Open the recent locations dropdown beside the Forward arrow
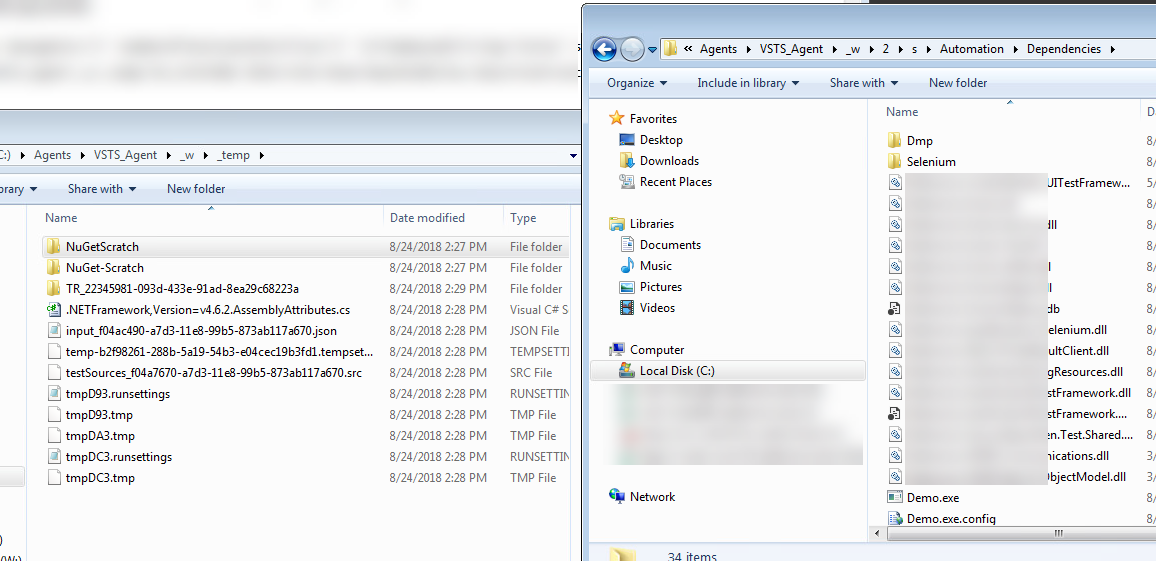Image resolution: width=1156 pixels, height=561 pixels. tap(652, 50)
